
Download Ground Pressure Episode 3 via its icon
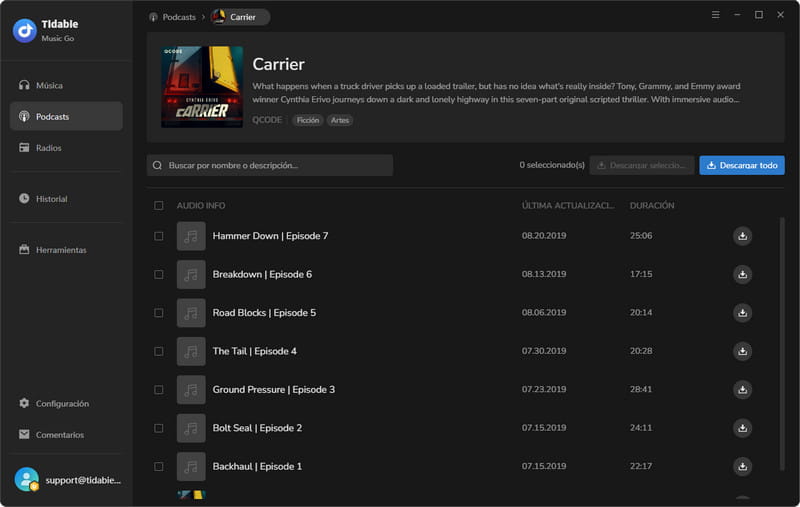click(742, 390)
